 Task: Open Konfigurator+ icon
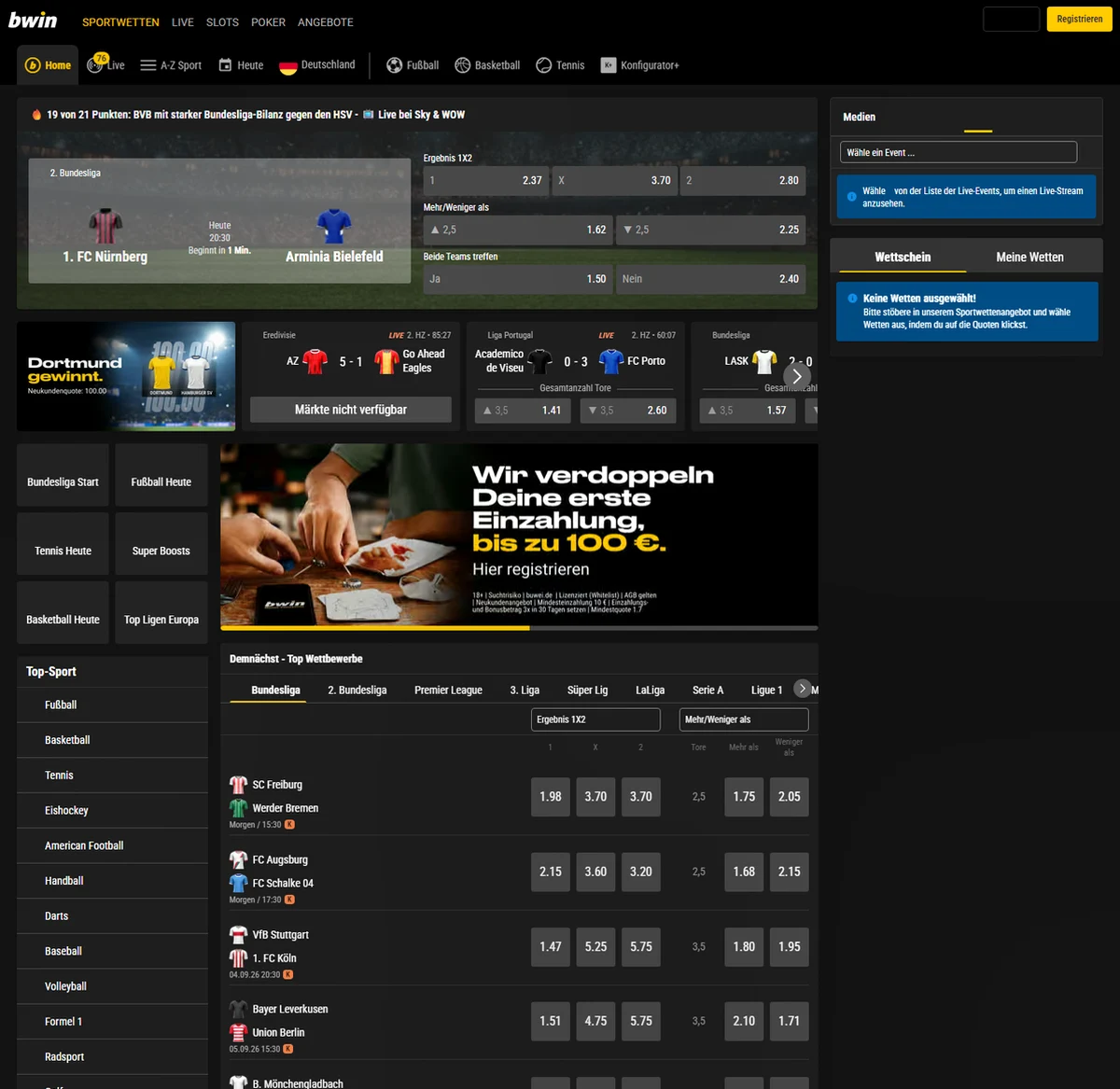609,65
